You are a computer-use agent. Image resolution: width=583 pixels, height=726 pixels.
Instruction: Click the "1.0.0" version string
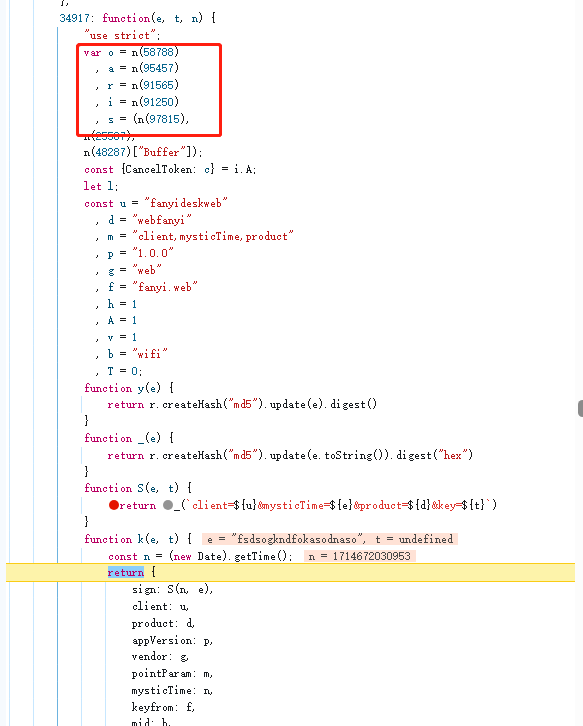152,253
